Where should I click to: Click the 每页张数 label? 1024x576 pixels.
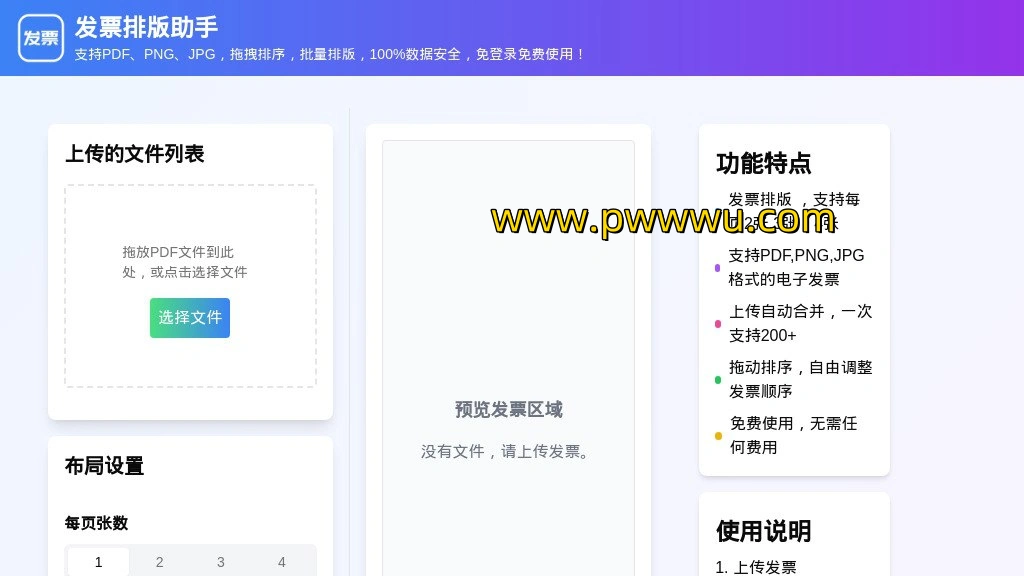(96, 523)
